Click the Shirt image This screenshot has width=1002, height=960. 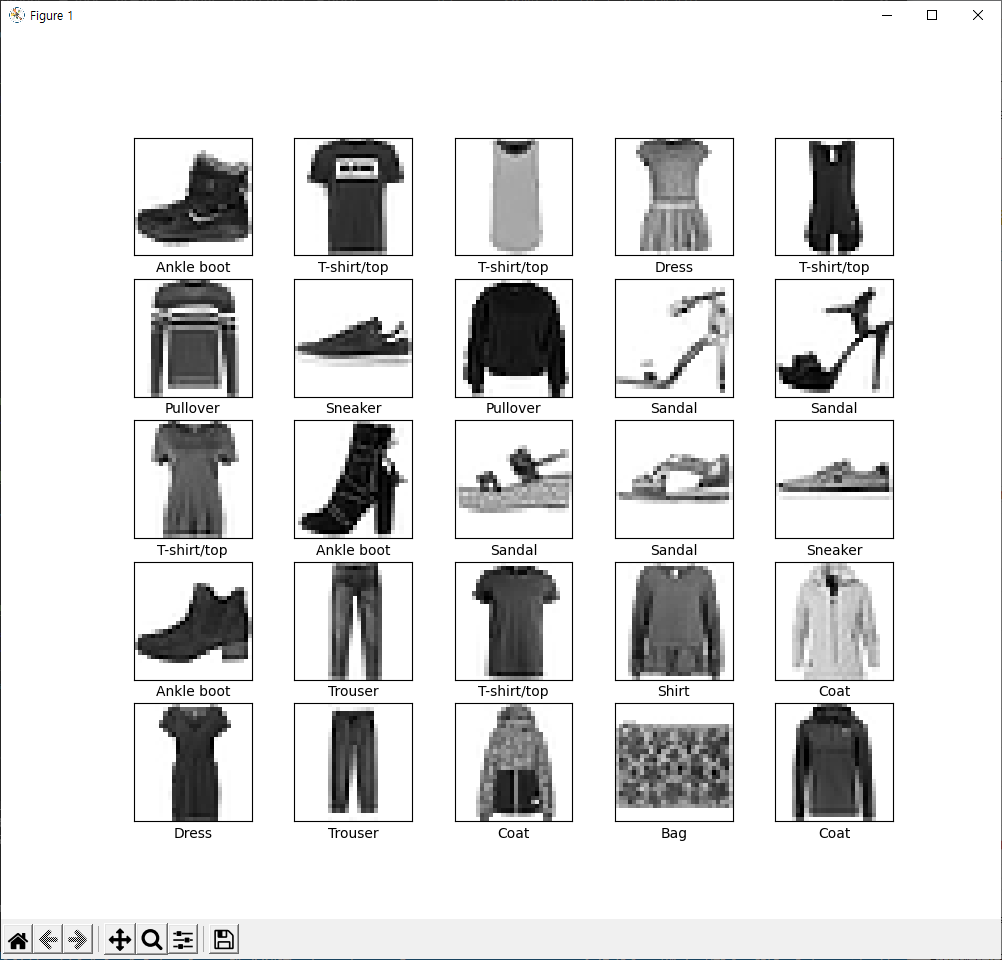[x=674, y=621]
